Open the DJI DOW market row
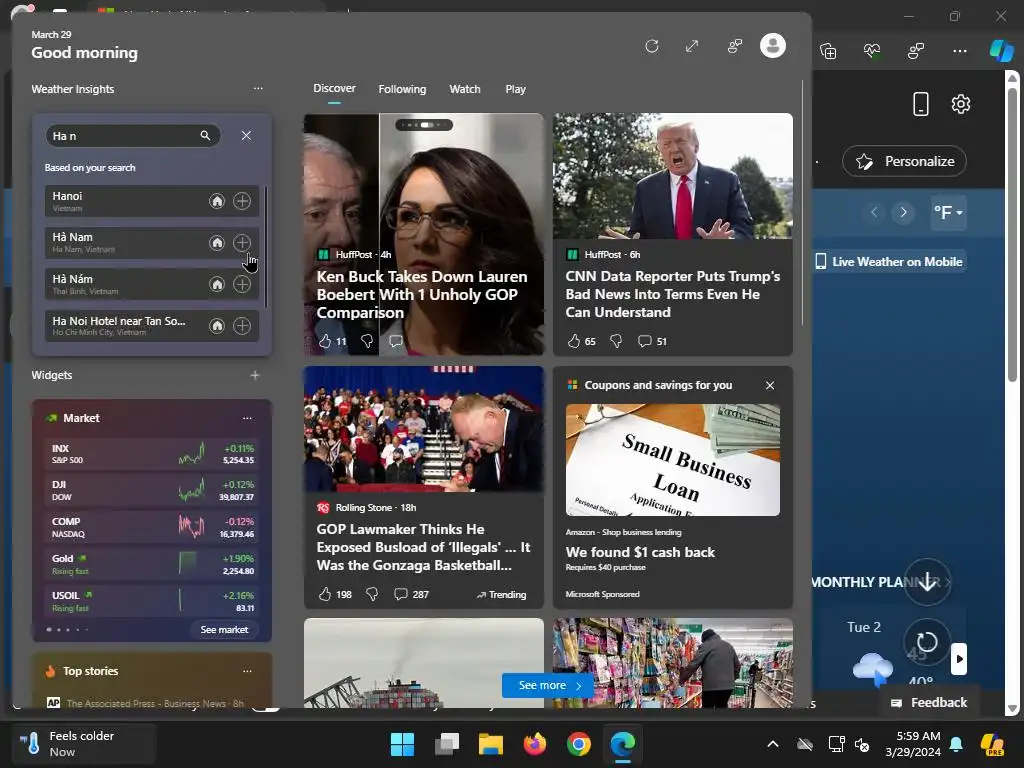The image size is (1024, 768). click(x=152, y=490)
